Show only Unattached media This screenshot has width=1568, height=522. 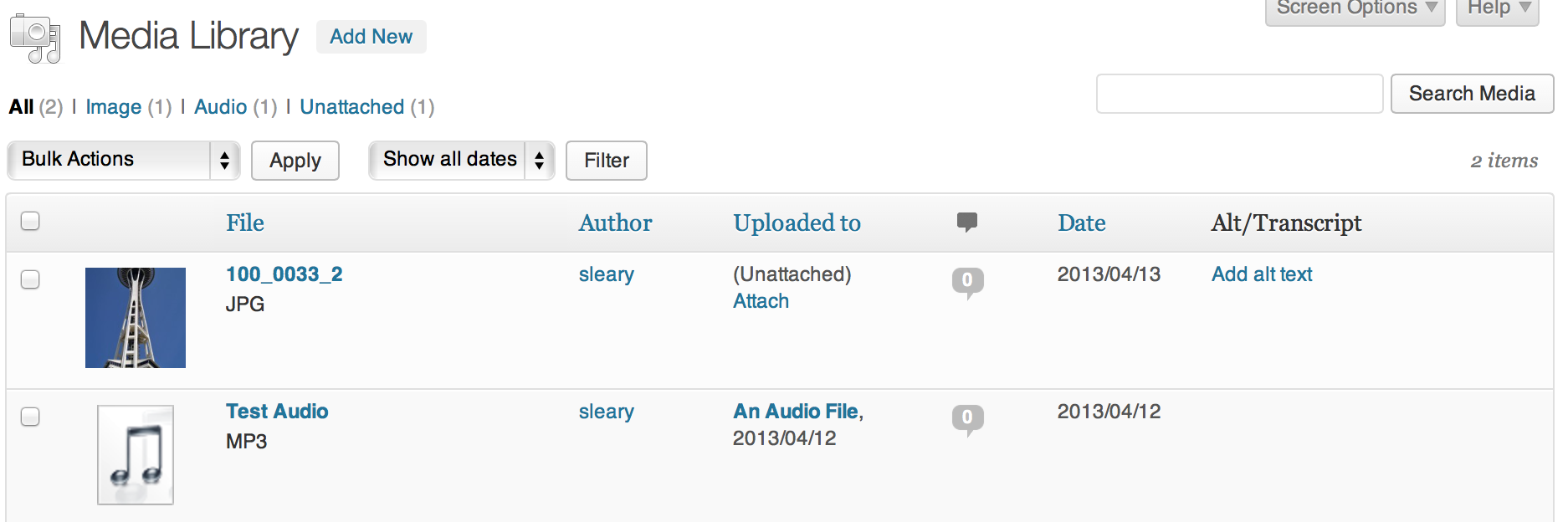(x=352, y=107)
